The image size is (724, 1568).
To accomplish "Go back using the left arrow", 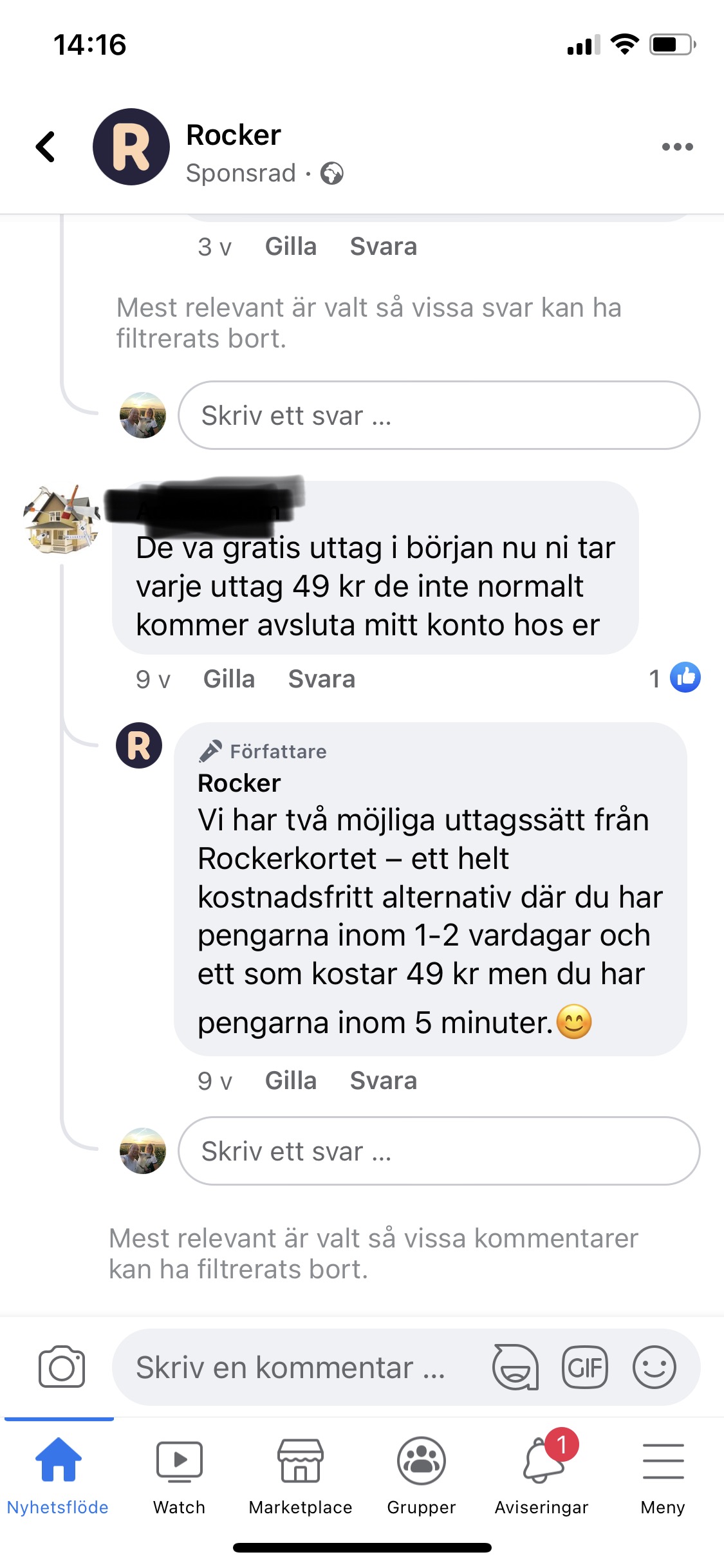I will pos(45,147).
